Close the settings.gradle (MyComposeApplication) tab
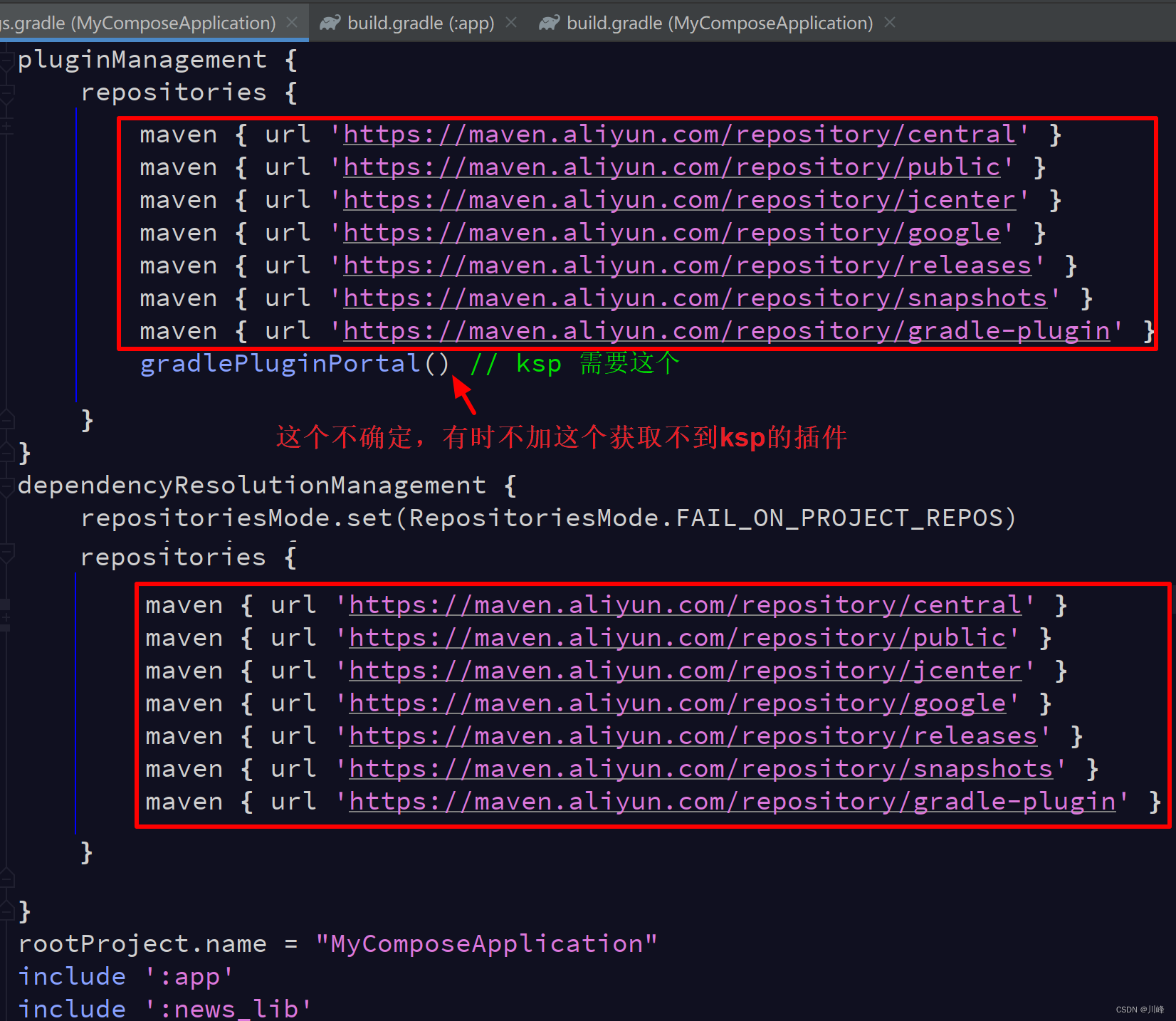 coord(292,23)
